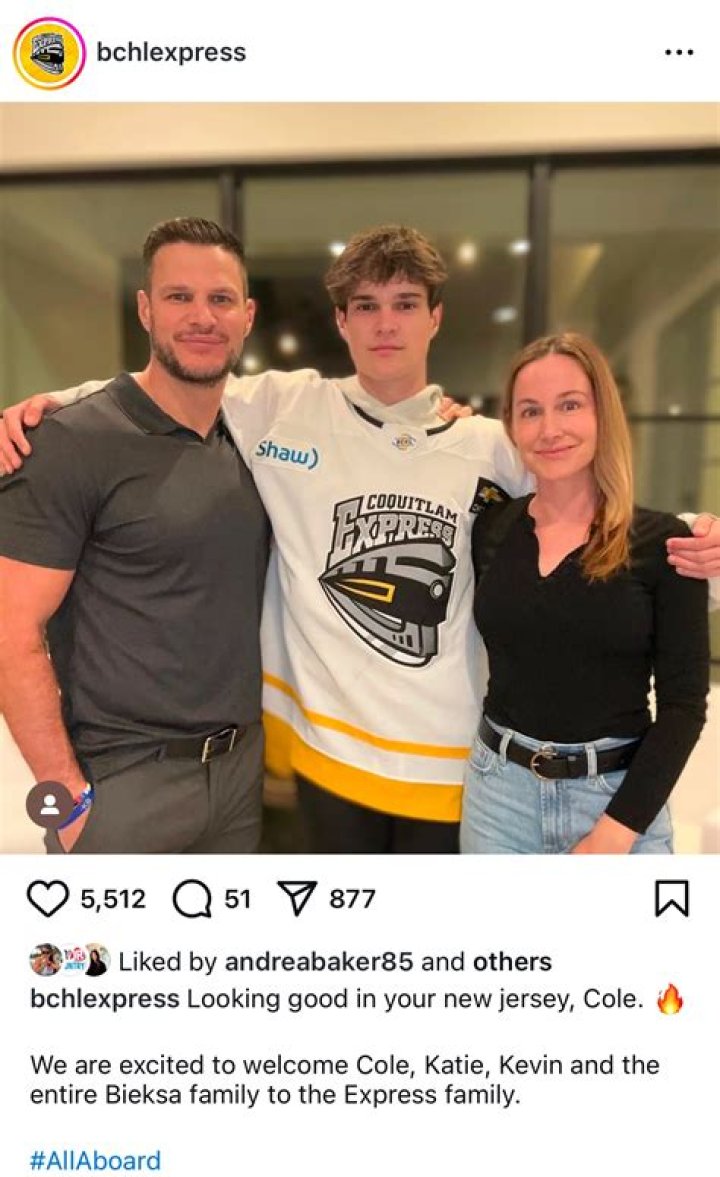Click "others" to see all likers

512,962
